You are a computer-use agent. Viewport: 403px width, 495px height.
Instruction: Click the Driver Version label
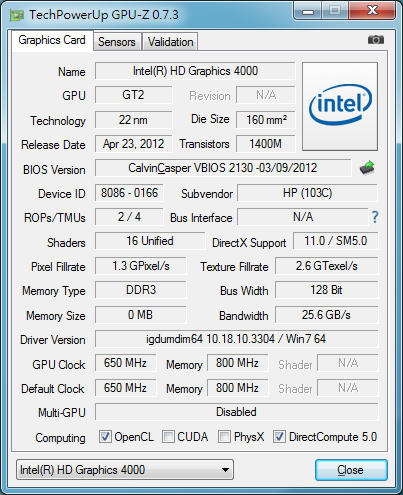53,340
